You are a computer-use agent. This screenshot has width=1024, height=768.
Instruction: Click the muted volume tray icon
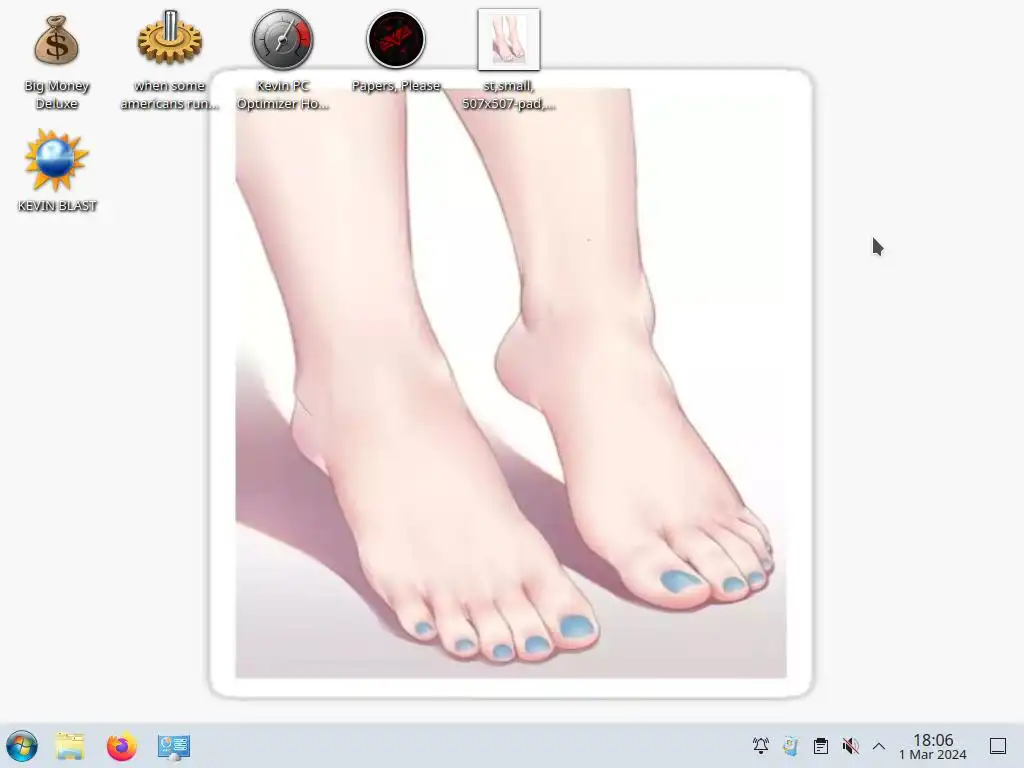[850, 746]
